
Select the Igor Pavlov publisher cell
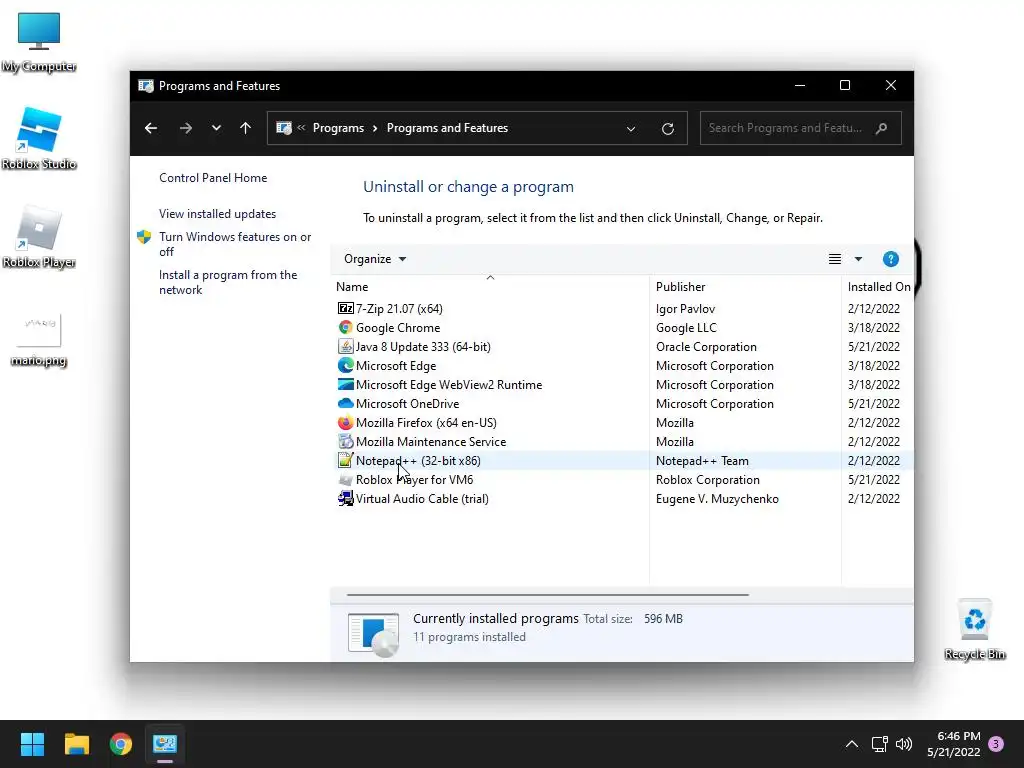point(685,309)
